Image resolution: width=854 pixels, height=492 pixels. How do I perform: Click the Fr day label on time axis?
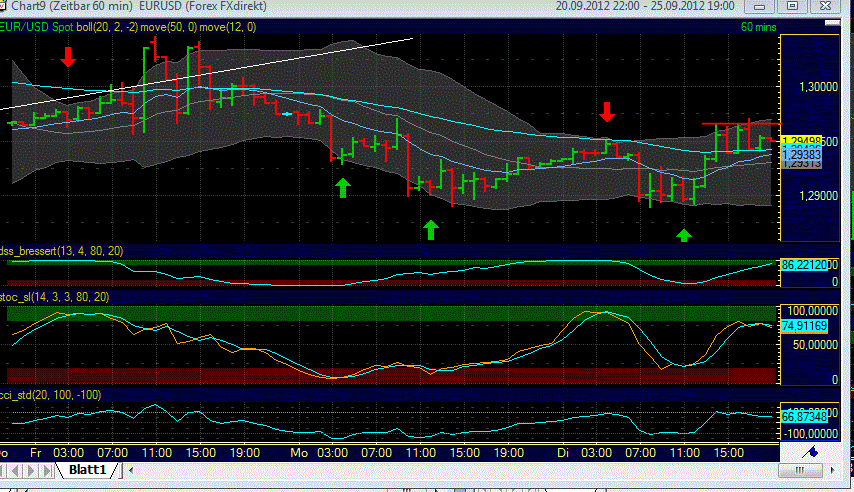click(x=36, y=453)
